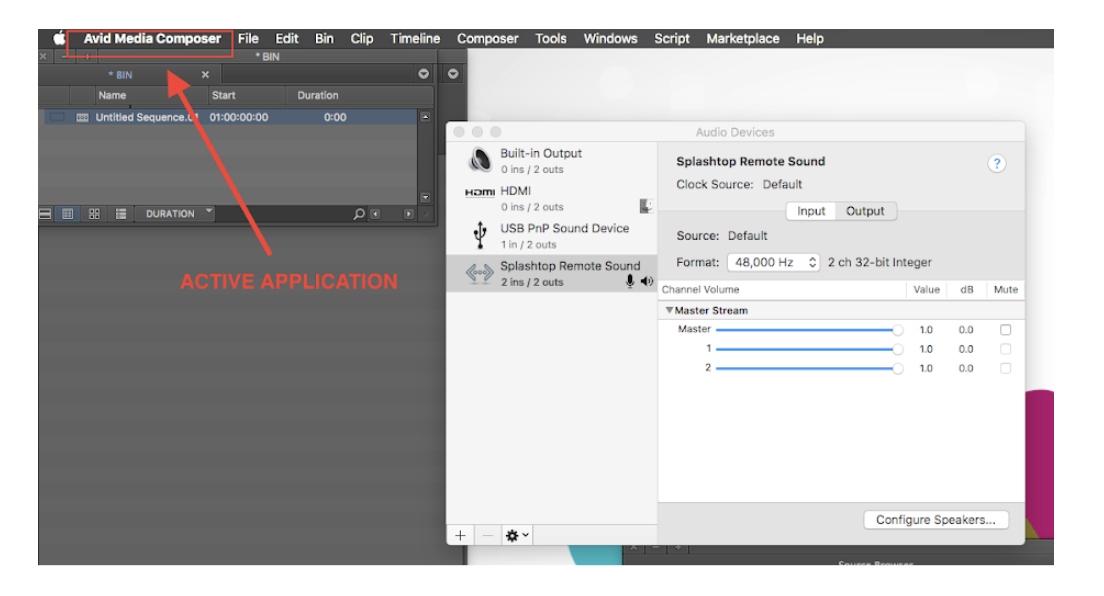Open the Script menu

(672, 39)
